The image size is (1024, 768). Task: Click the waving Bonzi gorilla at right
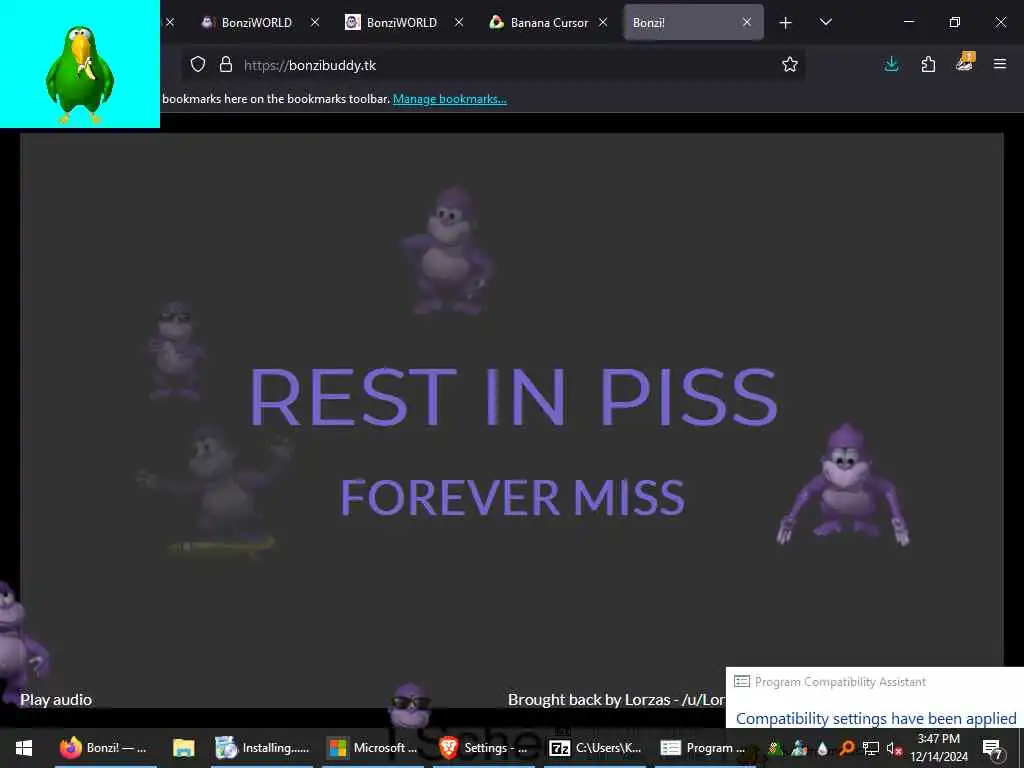(x=842, y=485)
